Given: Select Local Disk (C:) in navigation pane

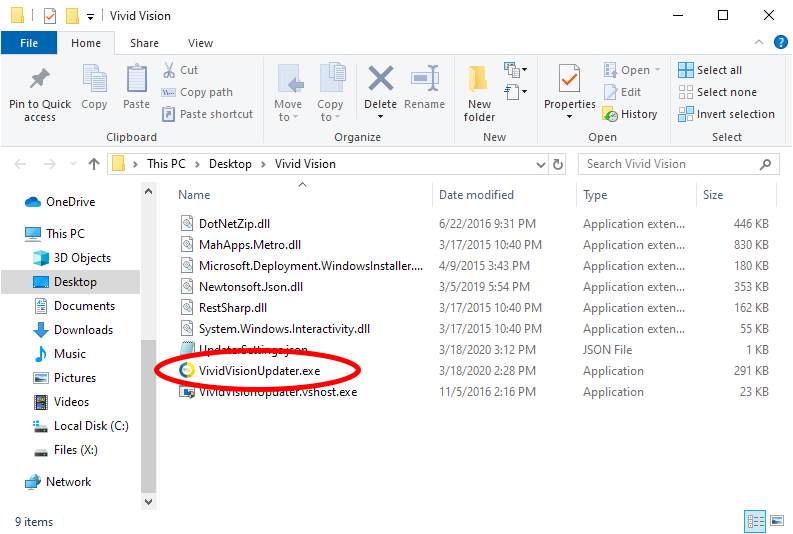Looking at the screenshot, I should tap(81, 426).
